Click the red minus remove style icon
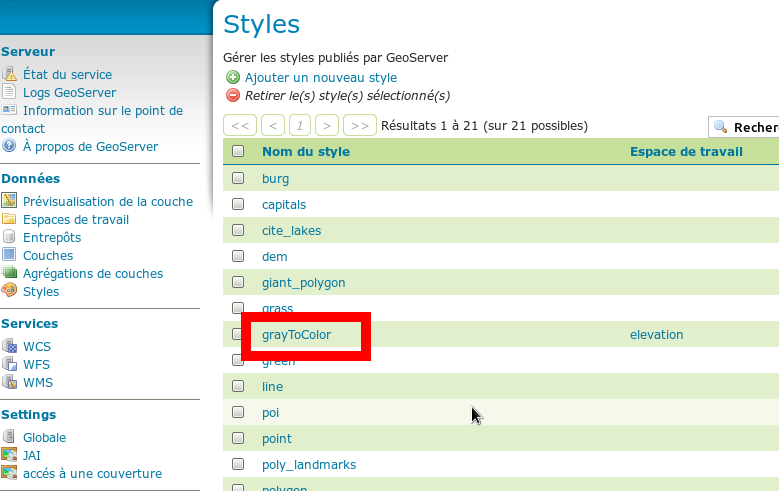Screen dimensions: 779x491 point(233,95)
